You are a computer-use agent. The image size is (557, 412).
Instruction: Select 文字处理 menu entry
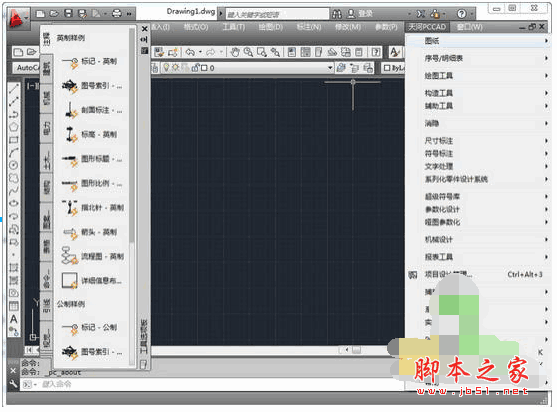click(x=478, y=167)
